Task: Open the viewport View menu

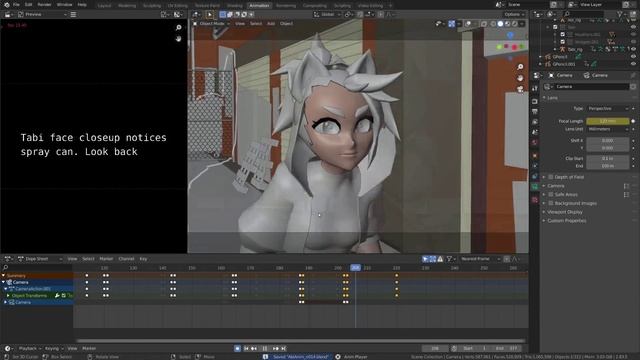Action: (x=240, y=24)
